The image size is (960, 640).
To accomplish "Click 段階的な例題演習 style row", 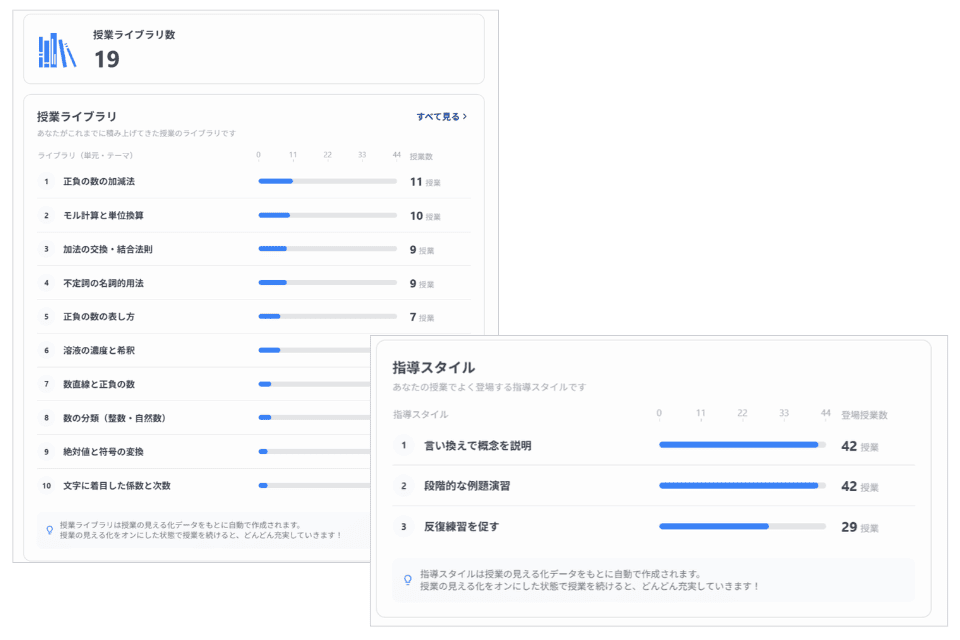I will click(653, 486).
